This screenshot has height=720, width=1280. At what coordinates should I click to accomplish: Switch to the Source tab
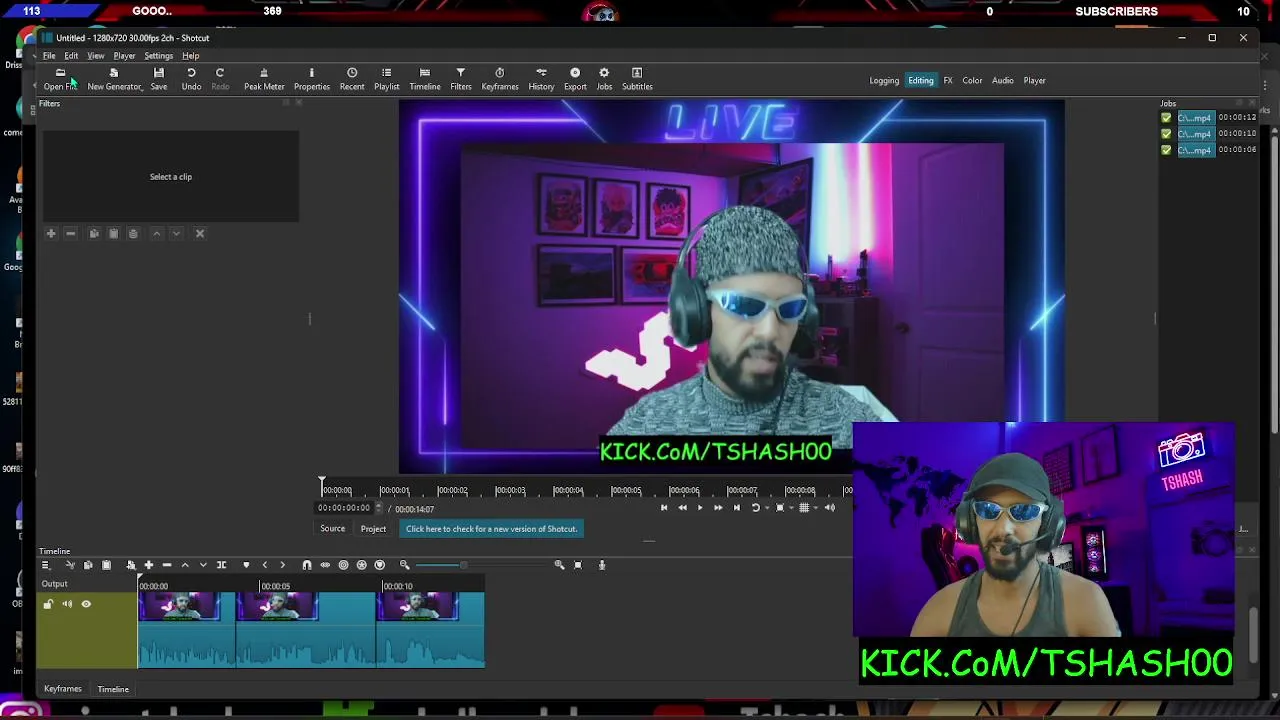(332, 529)
